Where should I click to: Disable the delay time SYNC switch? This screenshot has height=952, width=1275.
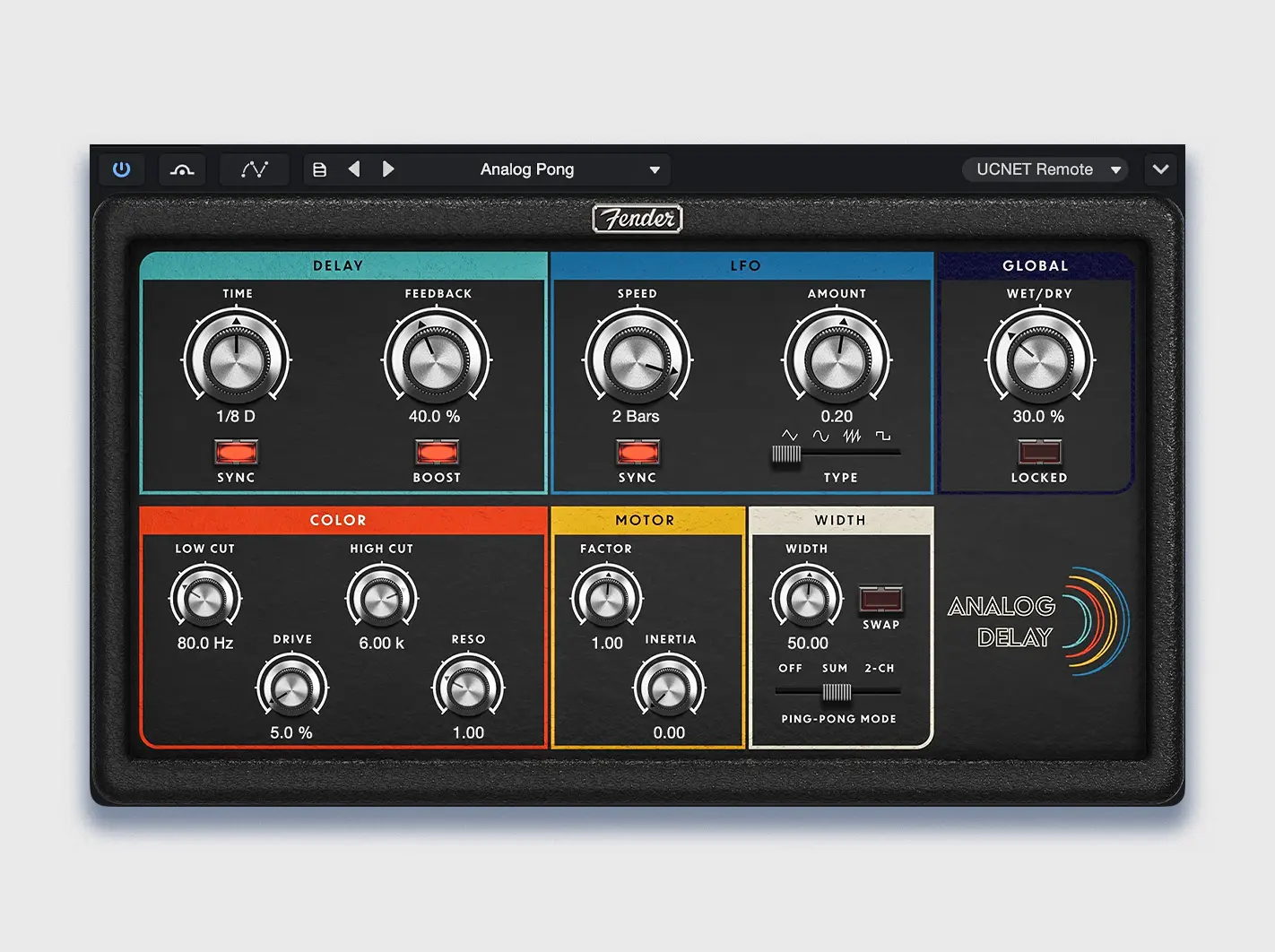point(237,452)
